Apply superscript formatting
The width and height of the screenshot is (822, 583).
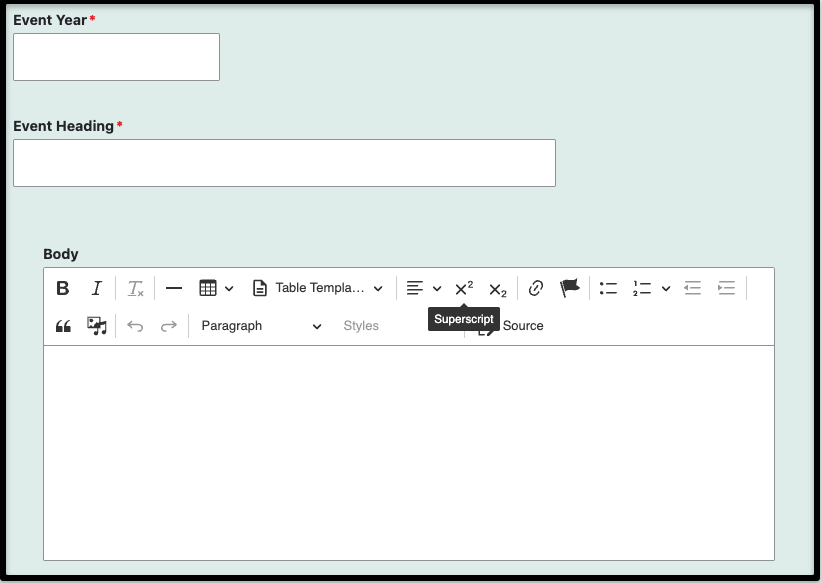[464, 288]
